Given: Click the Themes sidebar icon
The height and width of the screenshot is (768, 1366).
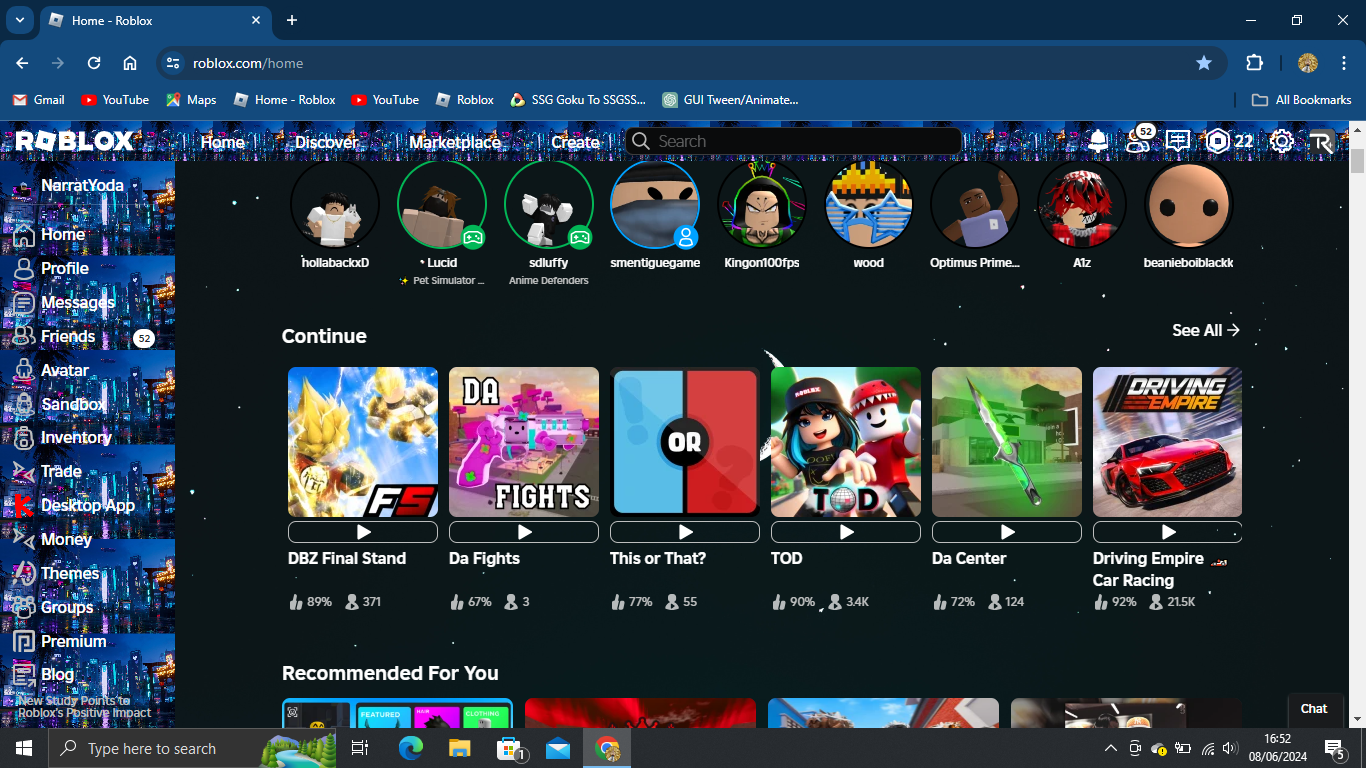Looking at the screenshot, I should pyautogui.click(x=24, y=574).
